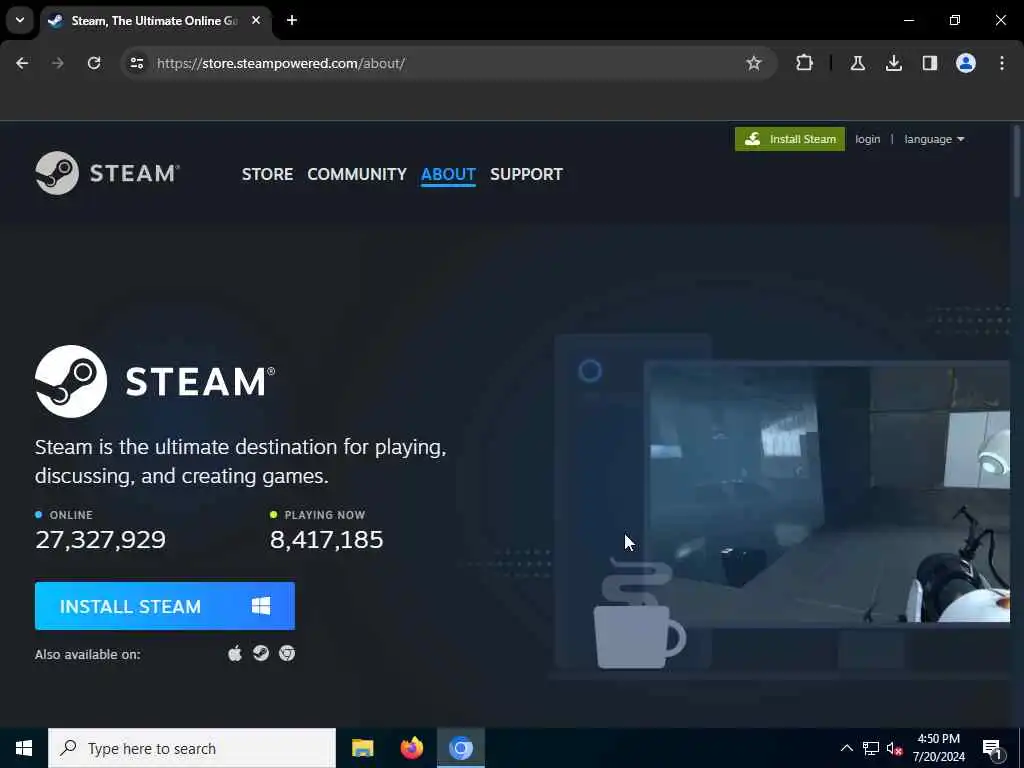Click the green Install Steam button
This screenshot has width=1024, height=768.
tap(790, 139)
